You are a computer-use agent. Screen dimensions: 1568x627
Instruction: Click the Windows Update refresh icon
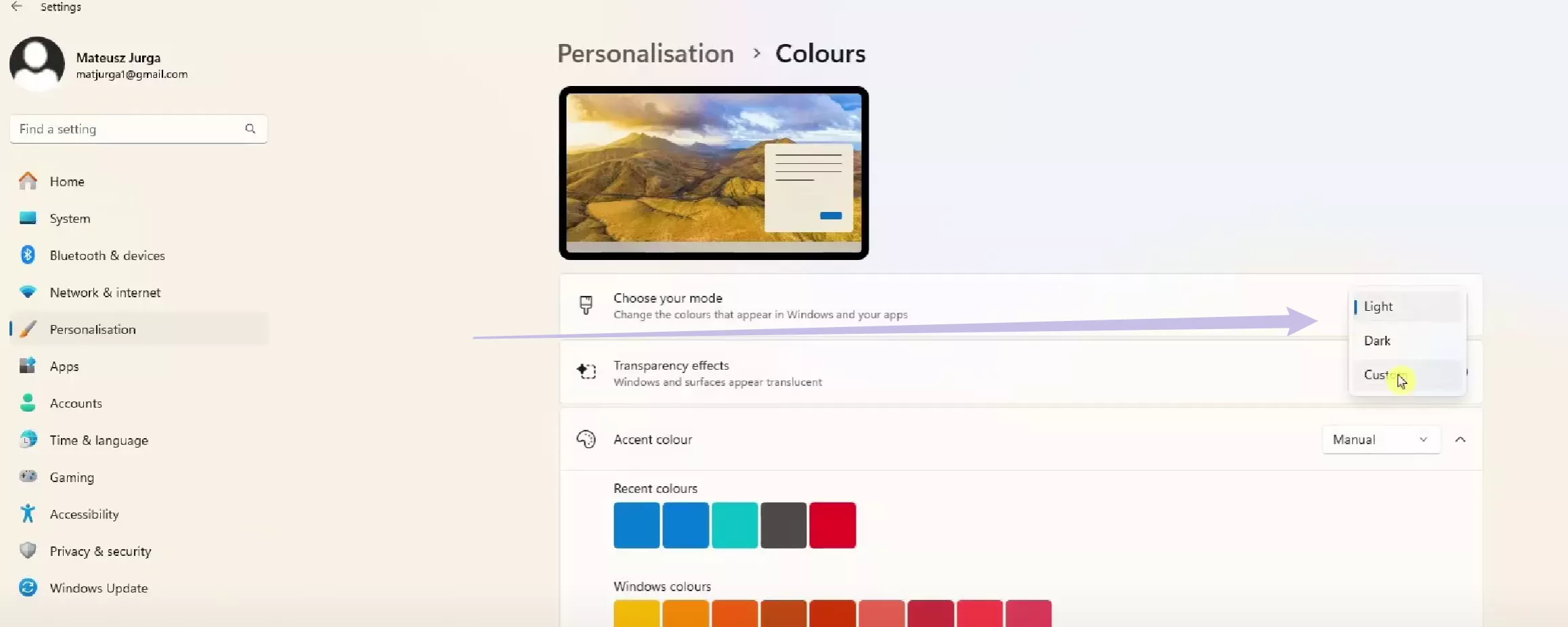point(28,587)
